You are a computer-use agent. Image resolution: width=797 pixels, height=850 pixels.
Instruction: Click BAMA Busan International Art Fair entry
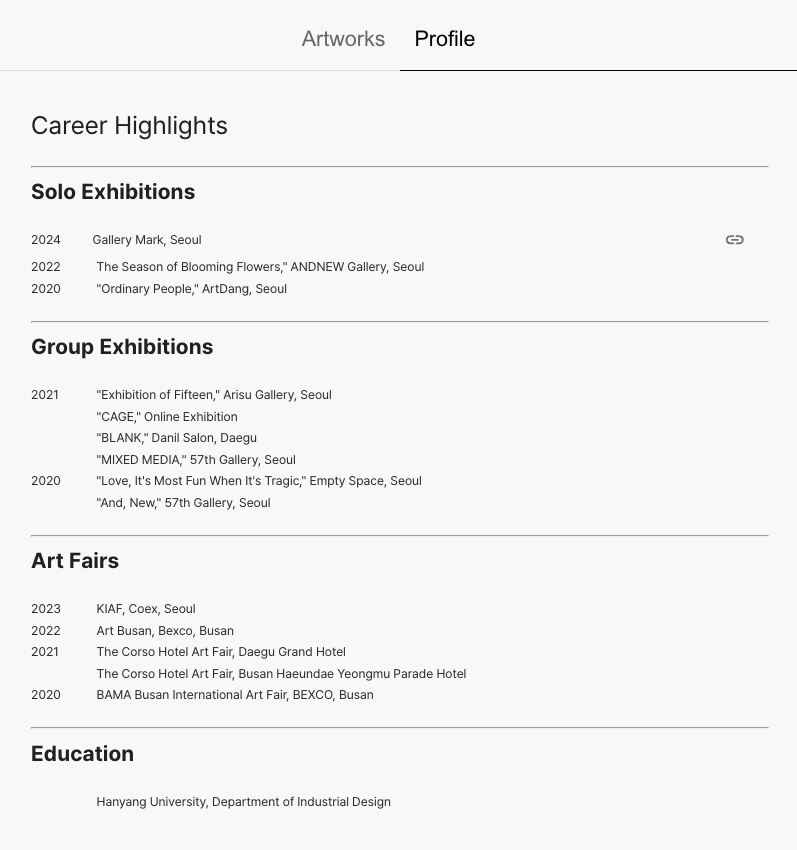click(x=235, y=694)
